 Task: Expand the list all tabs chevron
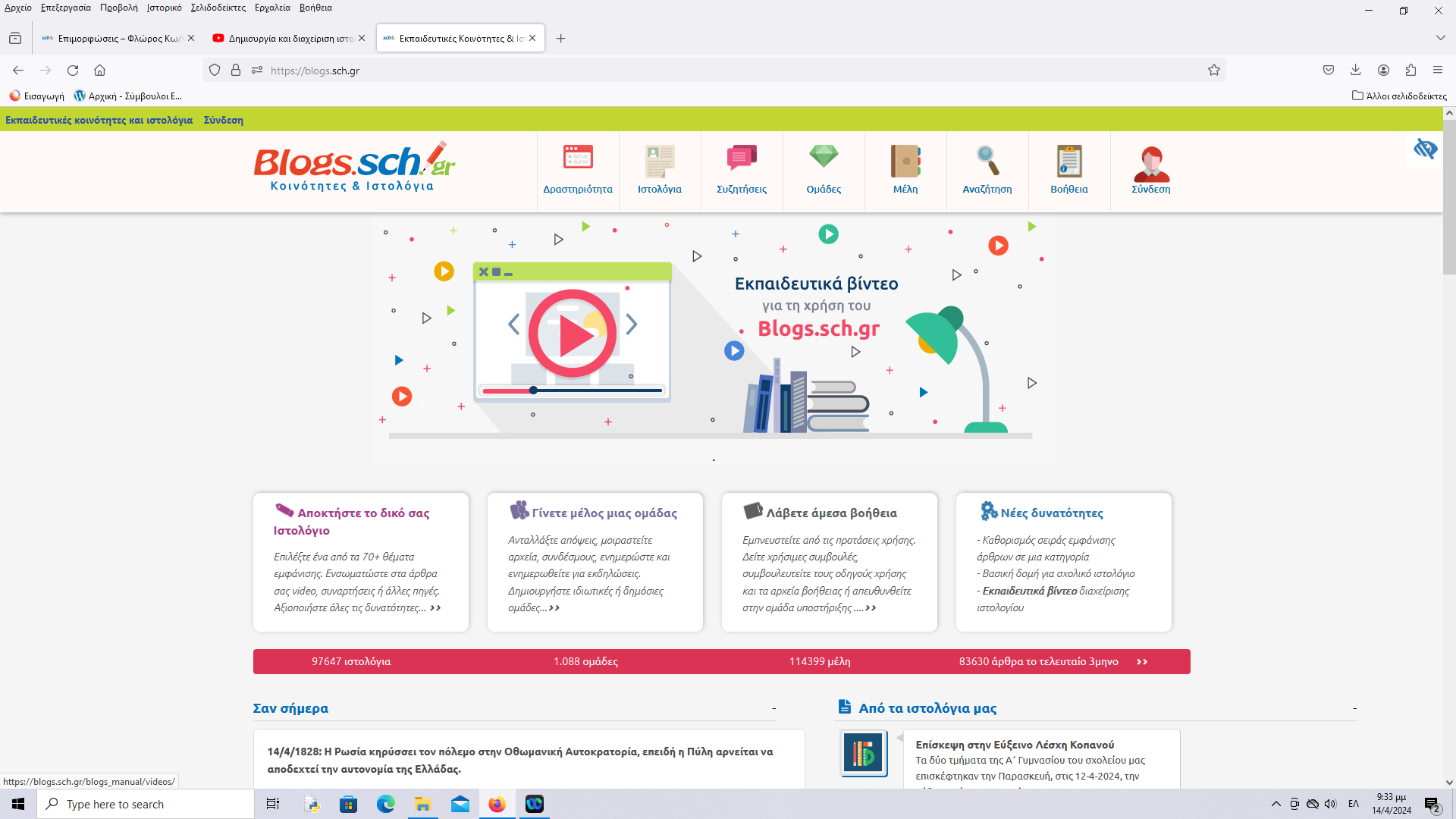(1440, 38)
